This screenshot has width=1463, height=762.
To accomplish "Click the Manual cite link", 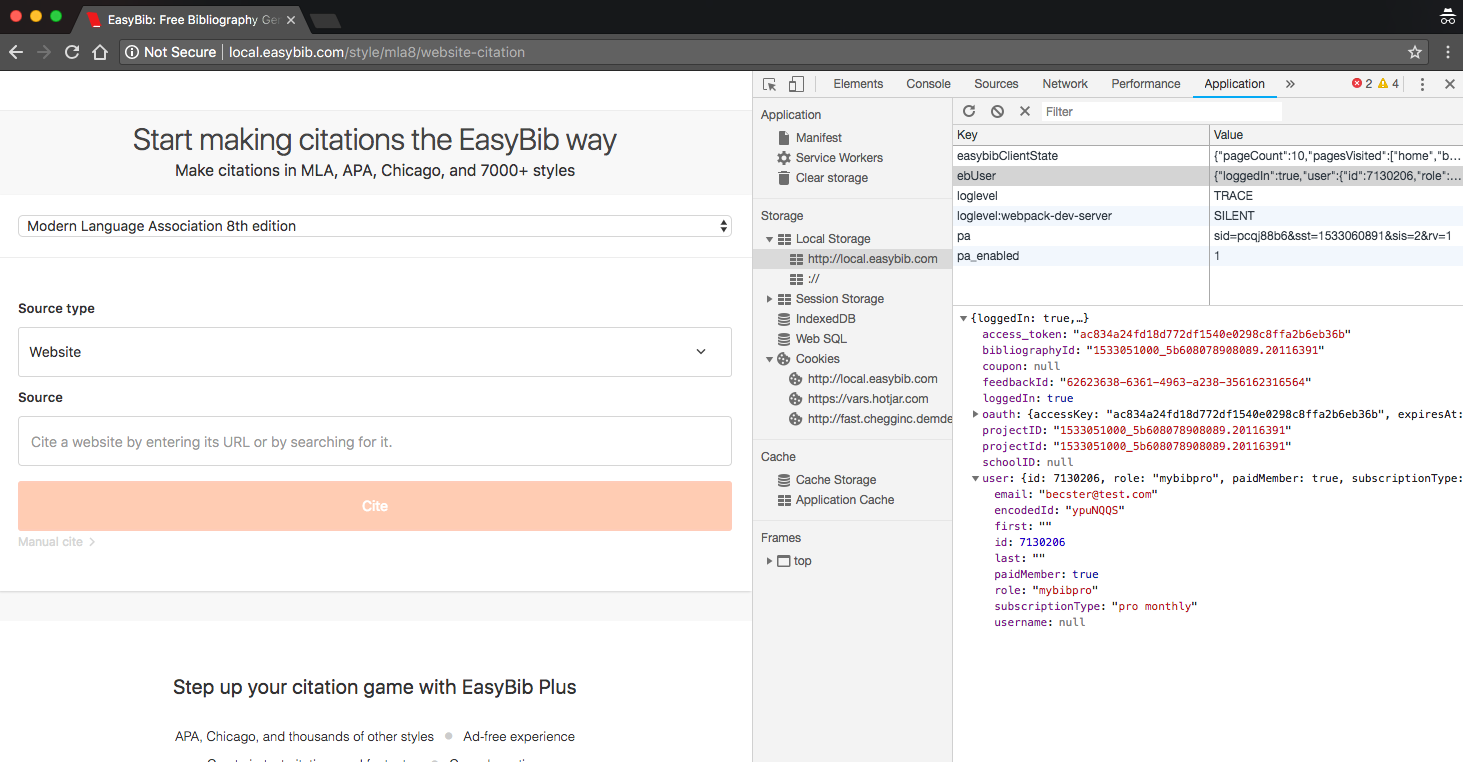I will click(56, 542).
